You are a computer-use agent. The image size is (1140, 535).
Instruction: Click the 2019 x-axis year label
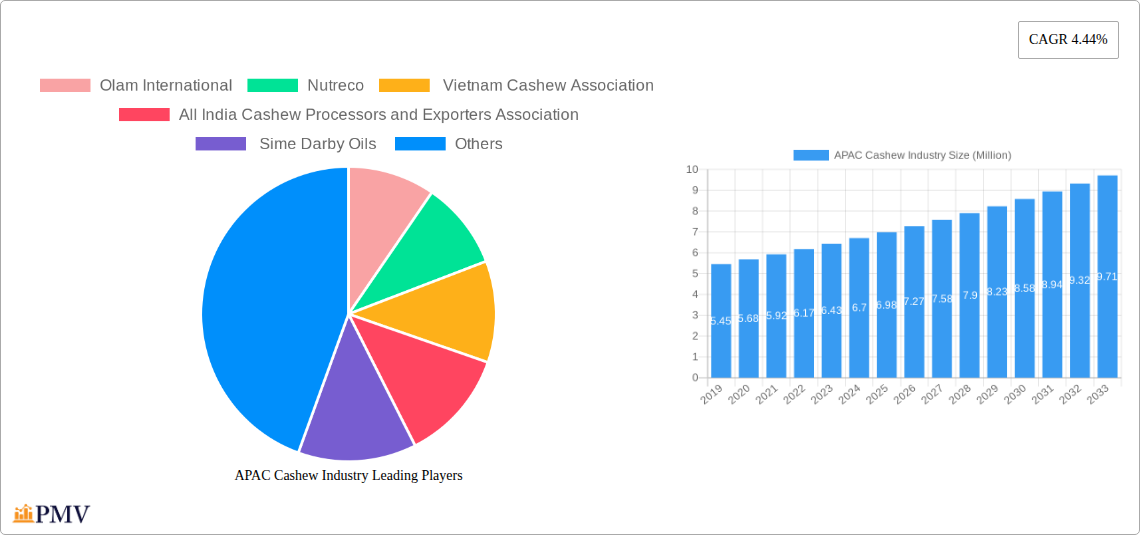coord(711,394)
